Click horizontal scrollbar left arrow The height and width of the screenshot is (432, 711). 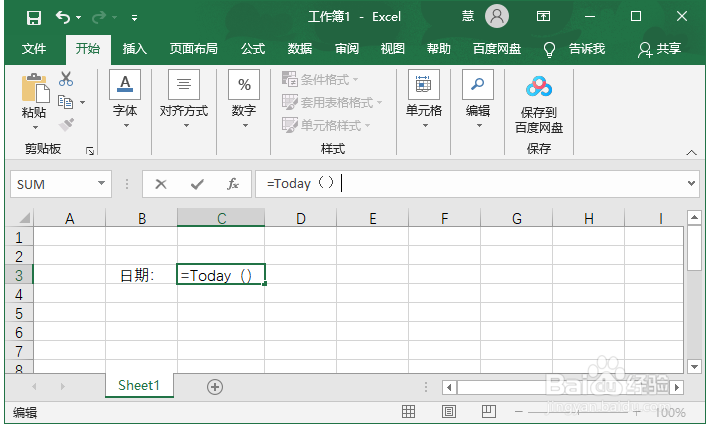tap(449, 387)
